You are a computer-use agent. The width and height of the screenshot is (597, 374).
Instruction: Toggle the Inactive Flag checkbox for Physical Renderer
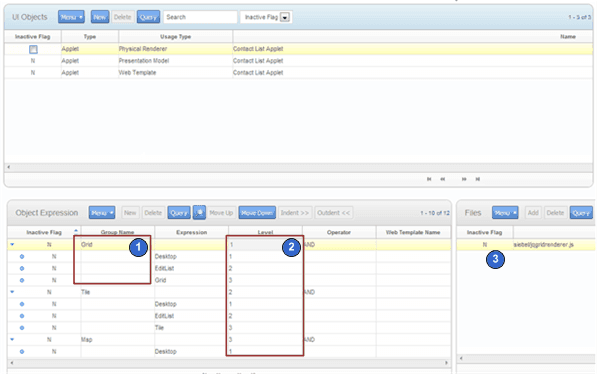coord(33,49)
